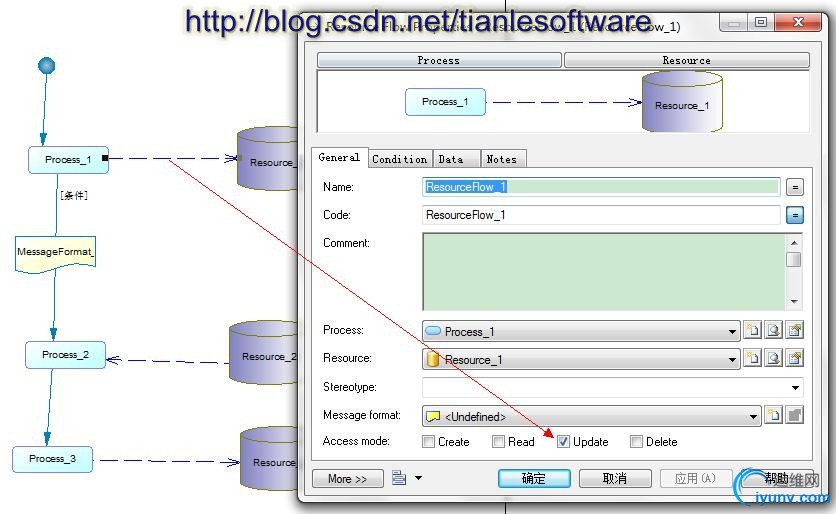Click inside the Comment text area
The width and height of the screenshot is (836, 514).
coord(605,271)
